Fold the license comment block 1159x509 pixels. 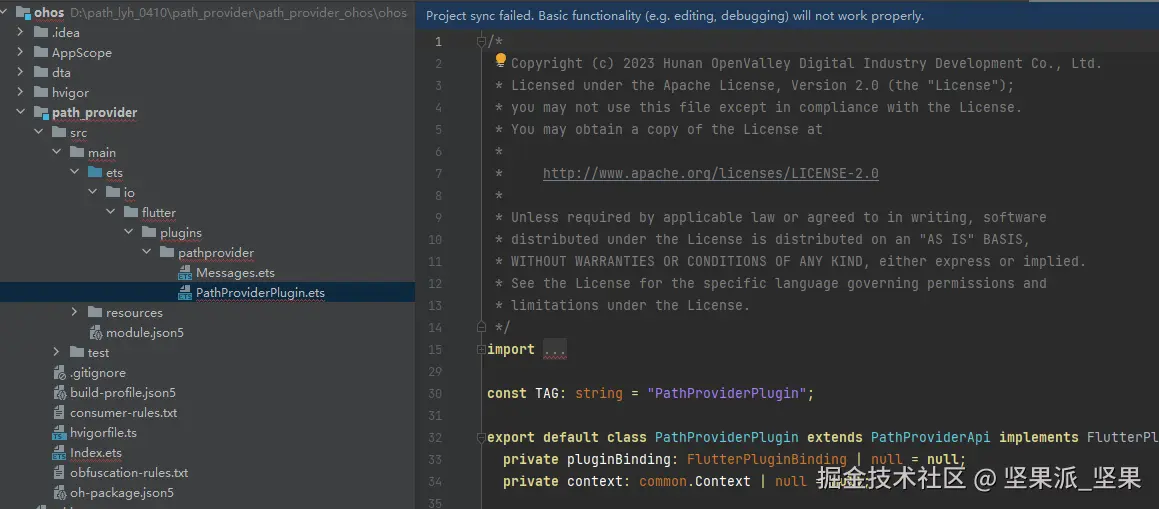click(481, 42)
